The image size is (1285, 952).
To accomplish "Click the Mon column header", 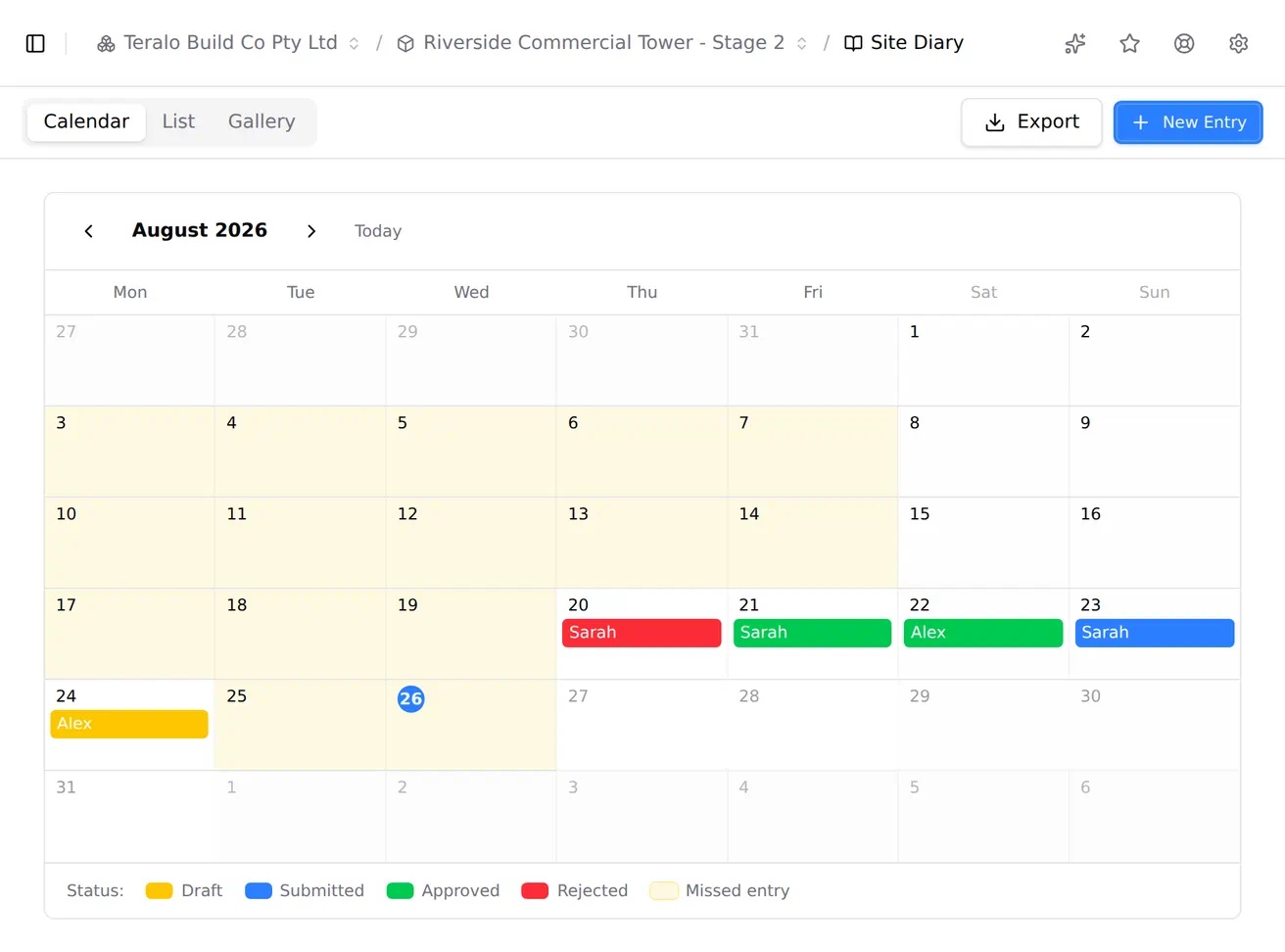I will pos(130,292).
